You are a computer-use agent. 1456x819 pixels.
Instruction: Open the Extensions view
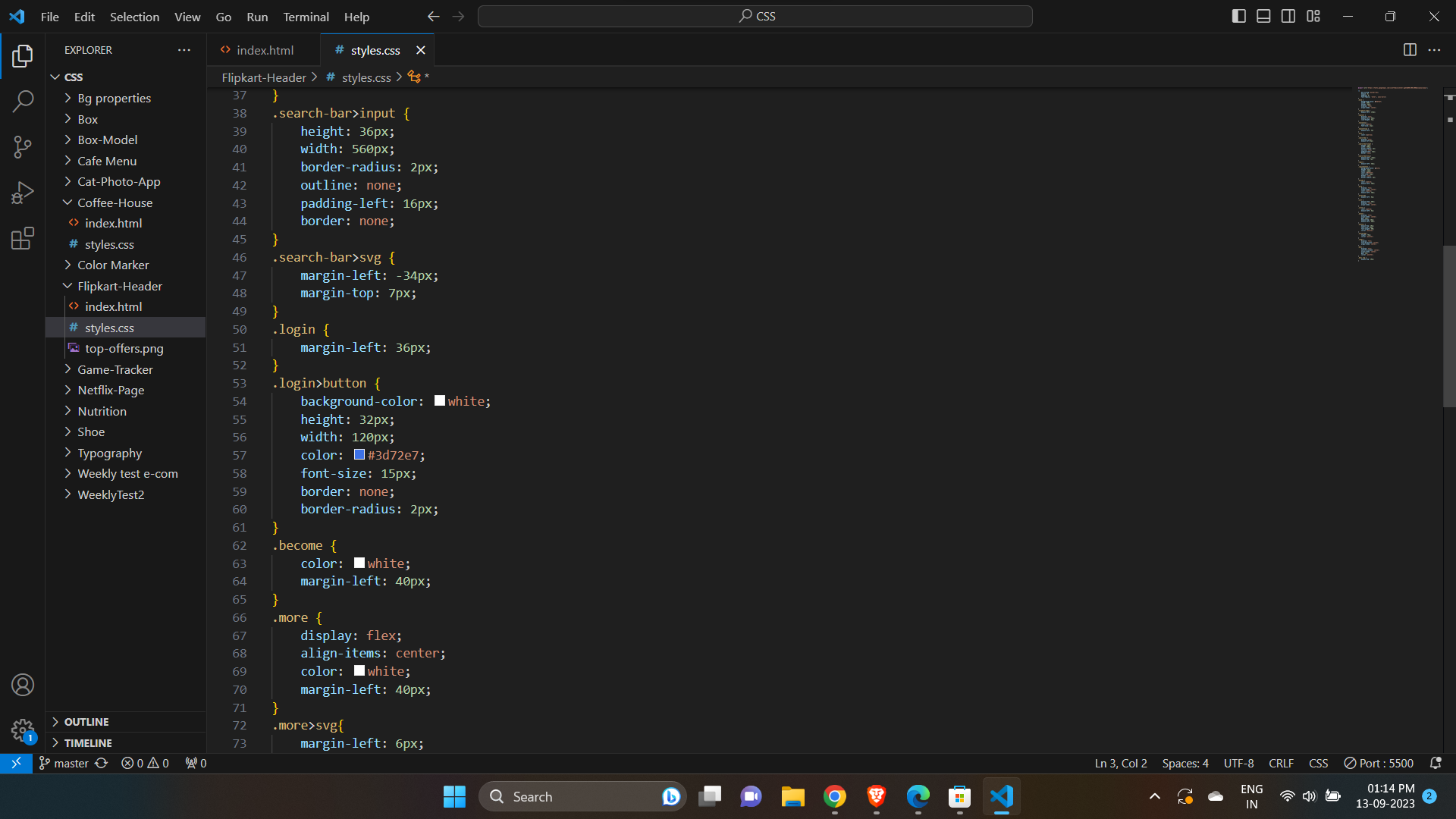(x=23, y=238)
